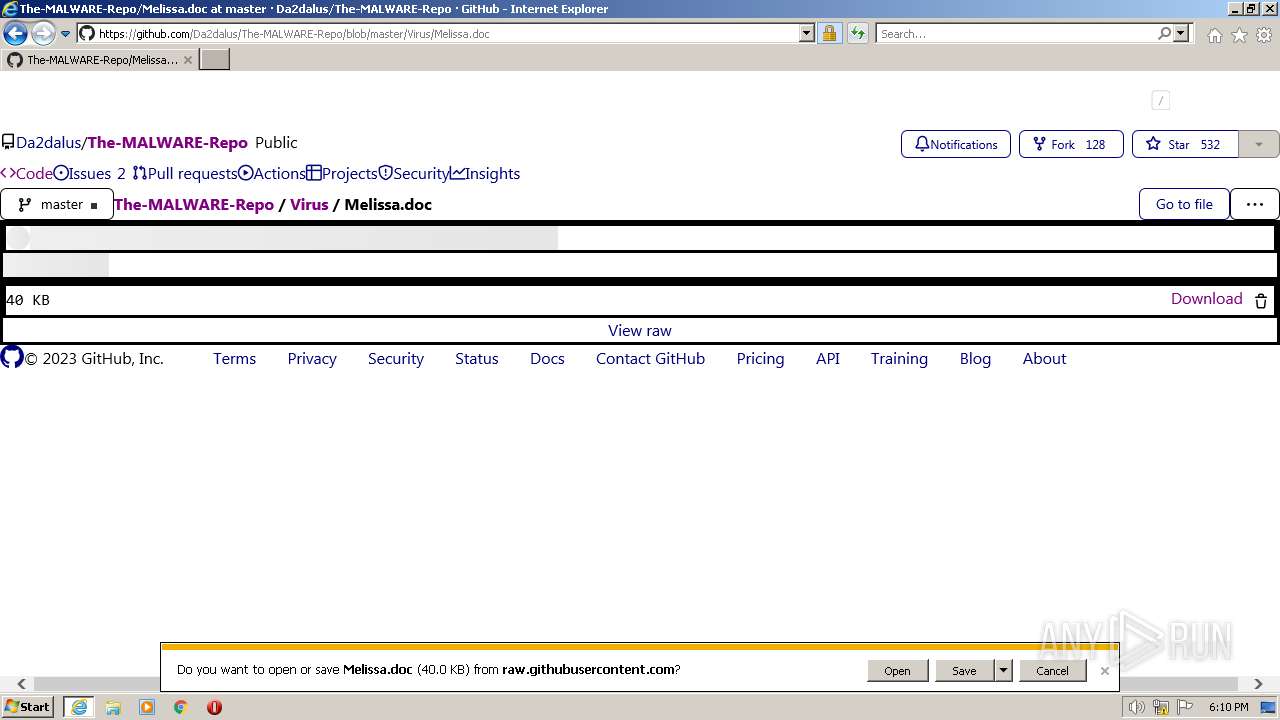
Task: Open the Training footer link
Action: (899, 359)
